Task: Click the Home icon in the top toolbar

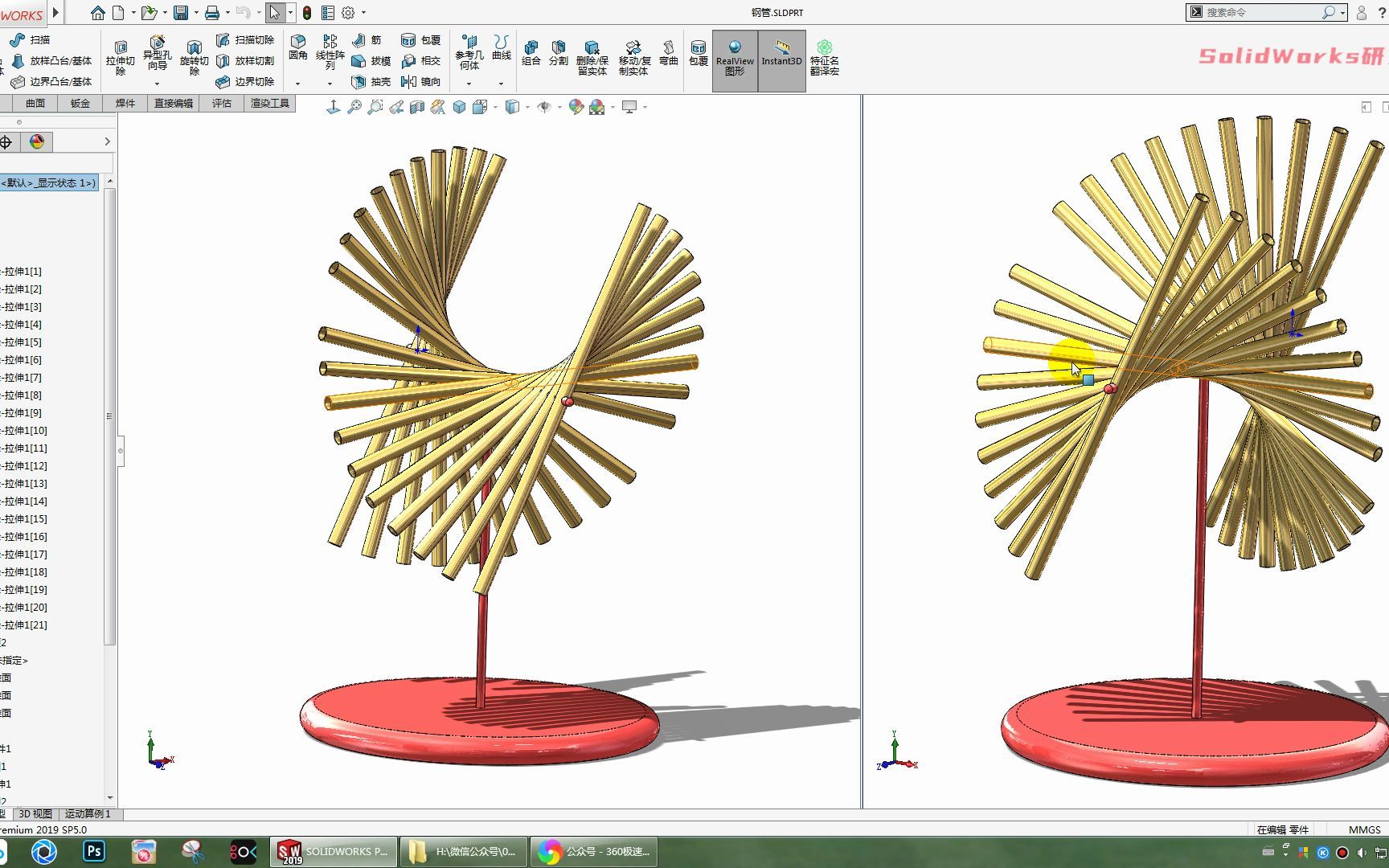Action: pyautogui.click(x=97, y=13)
